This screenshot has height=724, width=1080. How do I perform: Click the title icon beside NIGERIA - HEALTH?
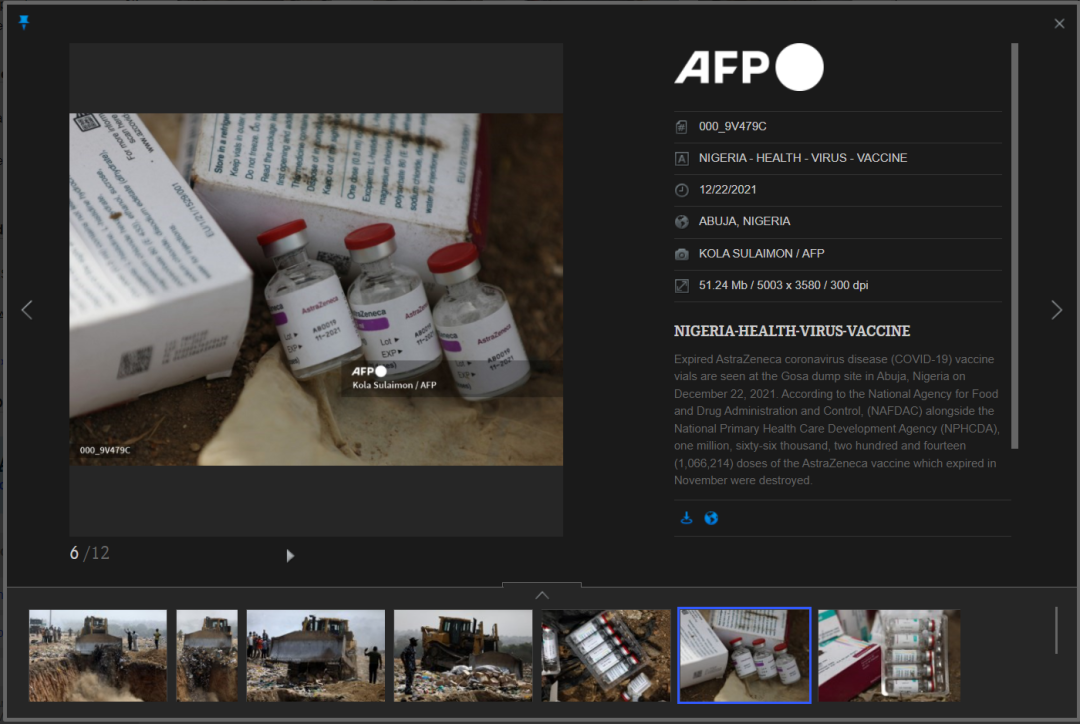click(x=681, y=158)
